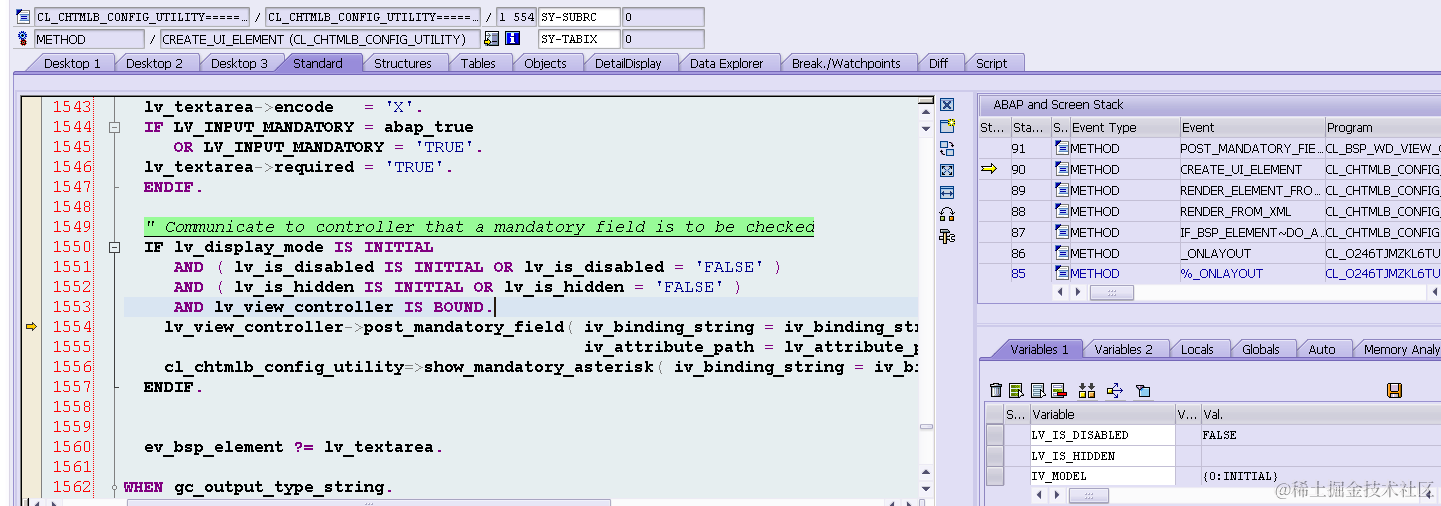1441x506 pixels.
Task: Open the Locals tab
Action: click(x=1197, y=349)
